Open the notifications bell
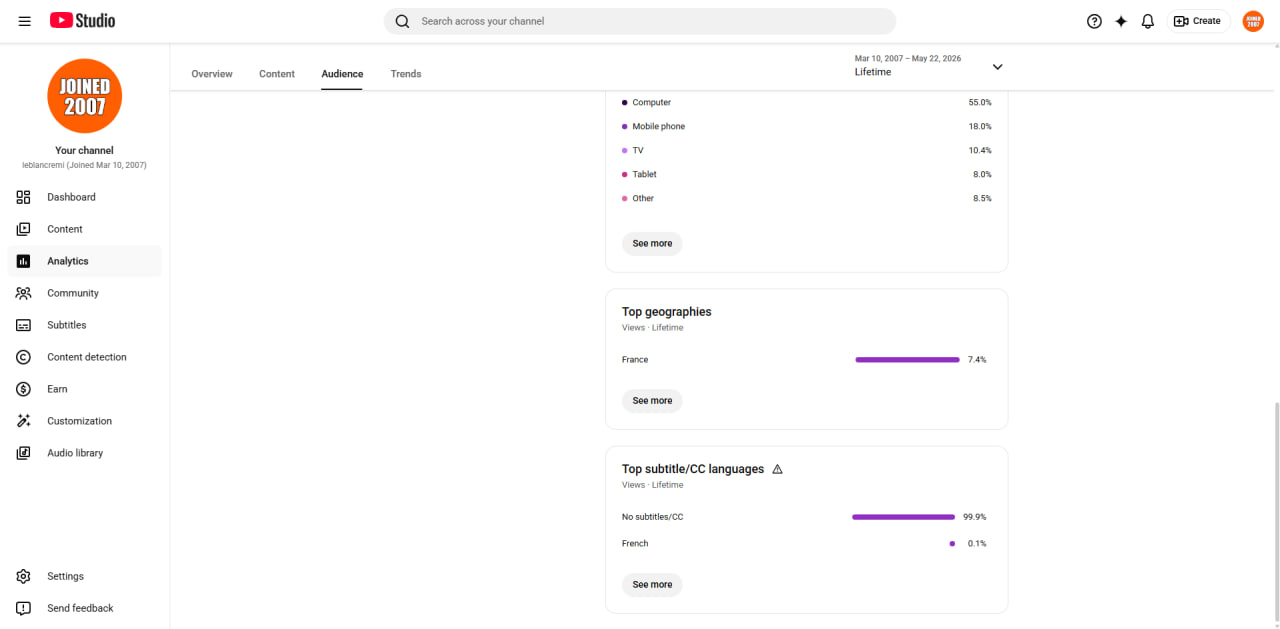Viewport: 1280px width, 629px height. (x=1148, y=21)
